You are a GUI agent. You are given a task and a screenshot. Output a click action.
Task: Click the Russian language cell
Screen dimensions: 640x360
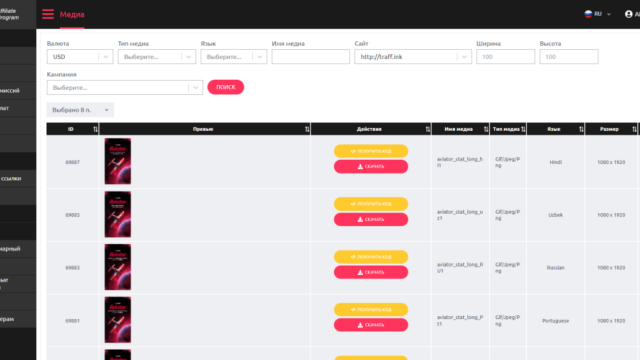pyautogui.click(x=556, y=268)
